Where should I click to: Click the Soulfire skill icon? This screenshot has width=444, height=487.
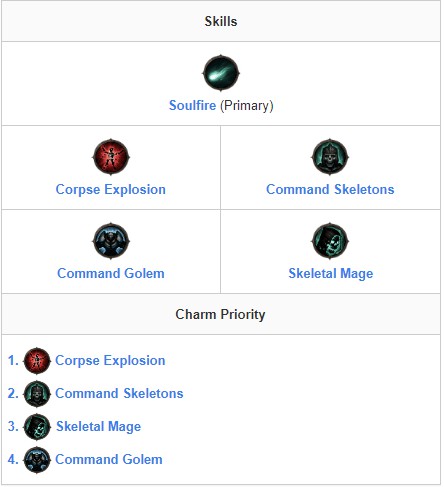(x=221, y=73)
